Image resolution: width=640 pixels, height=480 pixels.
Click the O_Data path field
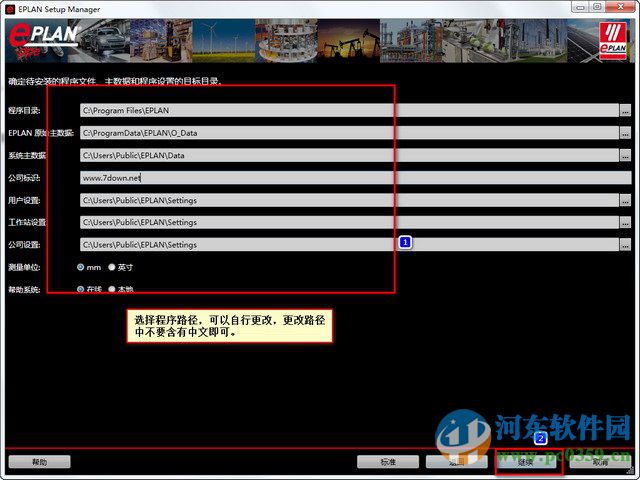(349, 133)
